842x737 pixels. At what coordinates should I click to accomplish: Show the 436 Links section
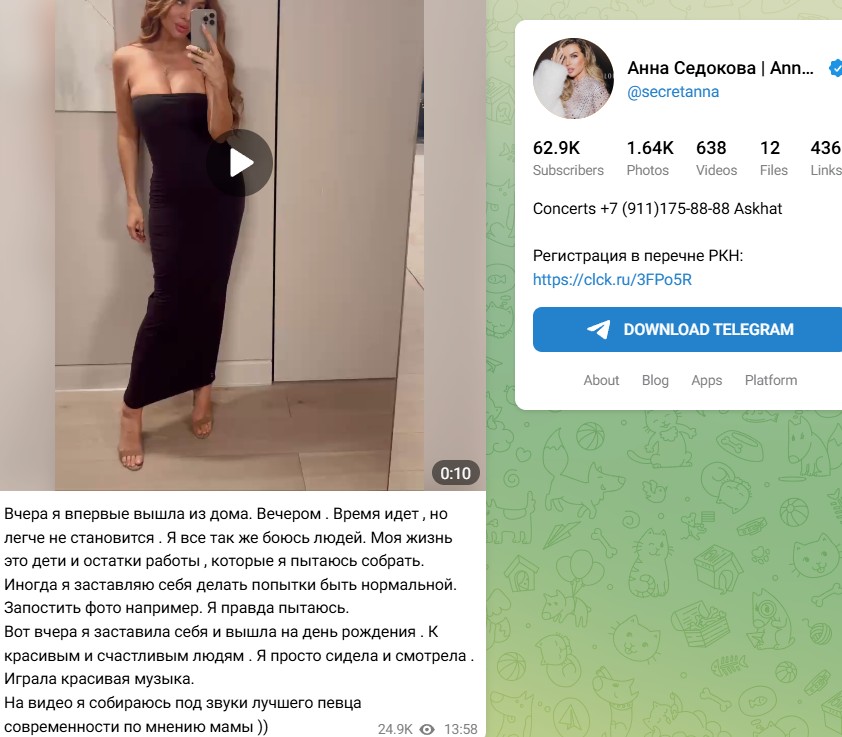click(826, 158)
